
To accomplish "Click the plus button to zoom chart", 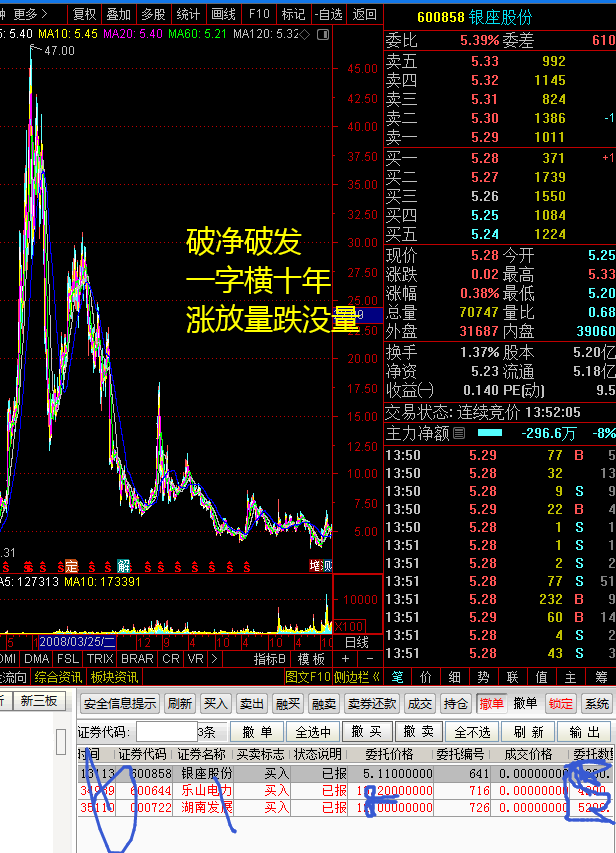I will pos(346,659).
